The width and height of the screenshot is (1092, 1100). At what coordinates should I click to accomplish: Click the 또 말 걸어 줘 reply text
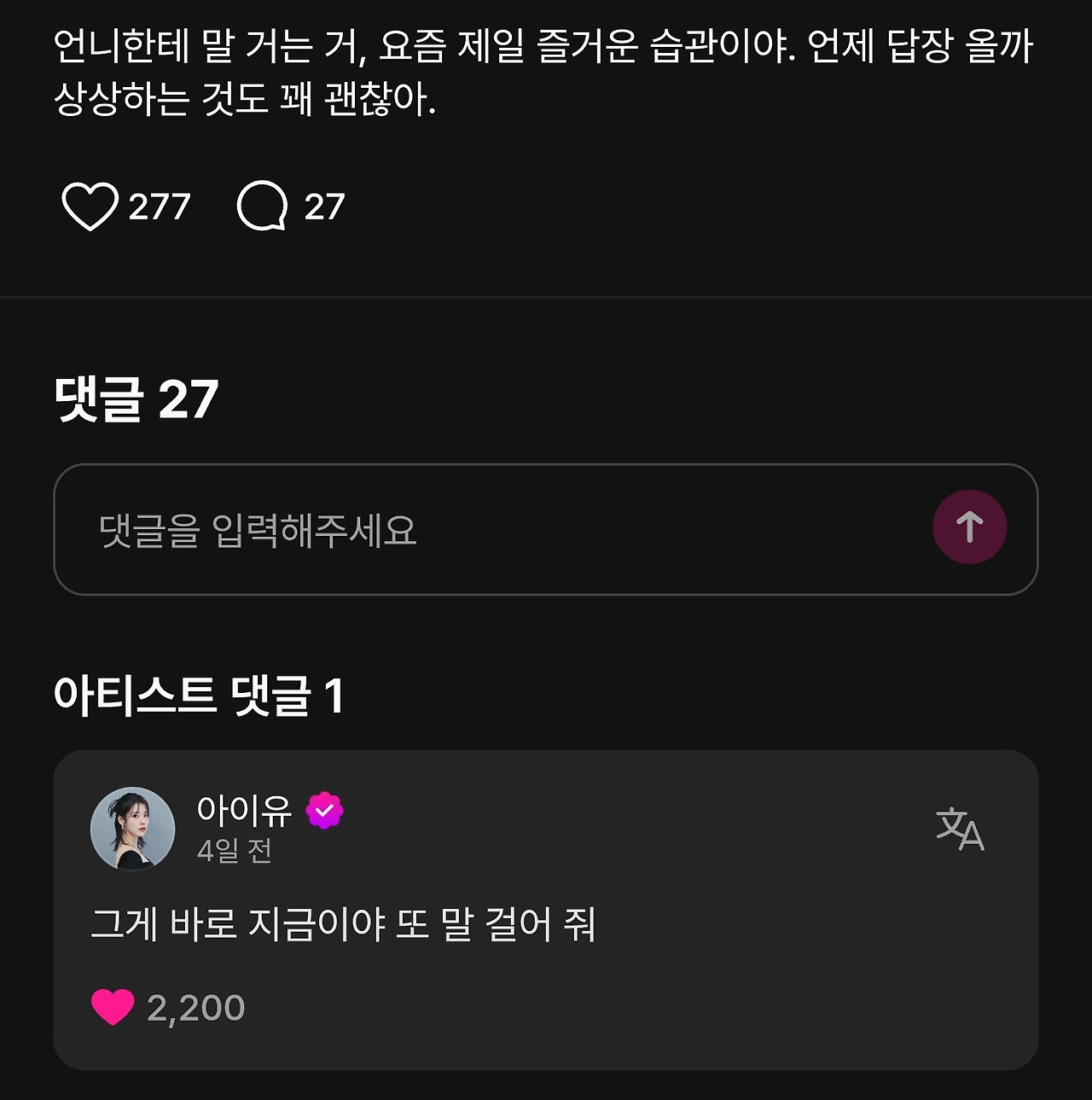click(496, 924)
